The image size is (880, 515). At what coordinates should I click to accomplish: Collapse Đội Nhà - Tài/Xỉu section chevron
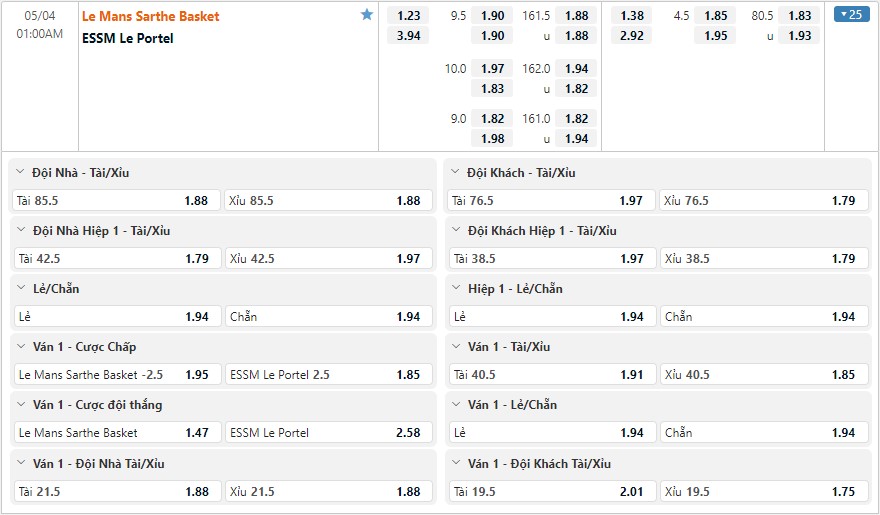pyautogui.click(x=20, y=172)
